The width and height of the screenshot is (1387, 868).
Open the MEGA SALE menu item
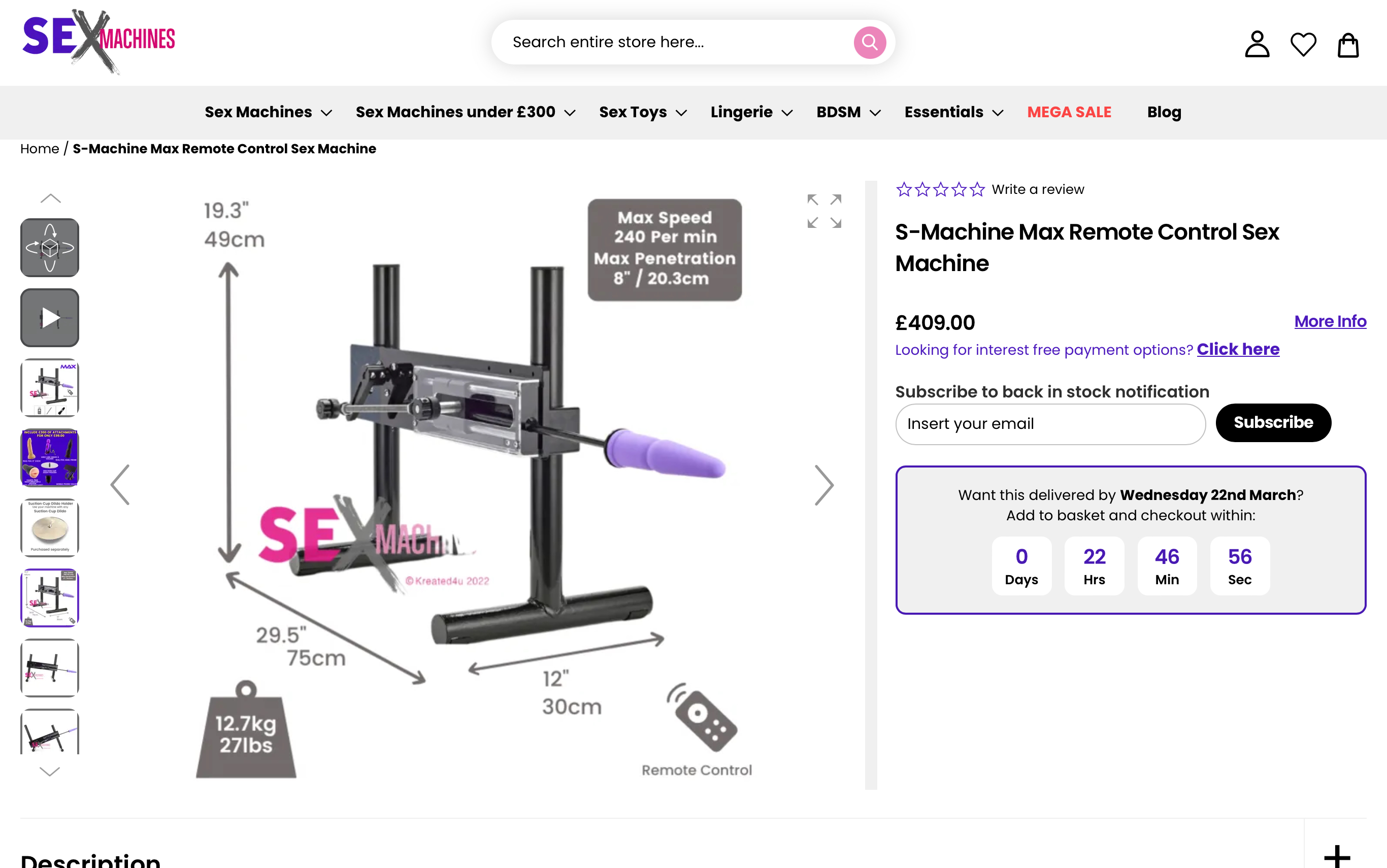pos(1069,112)
